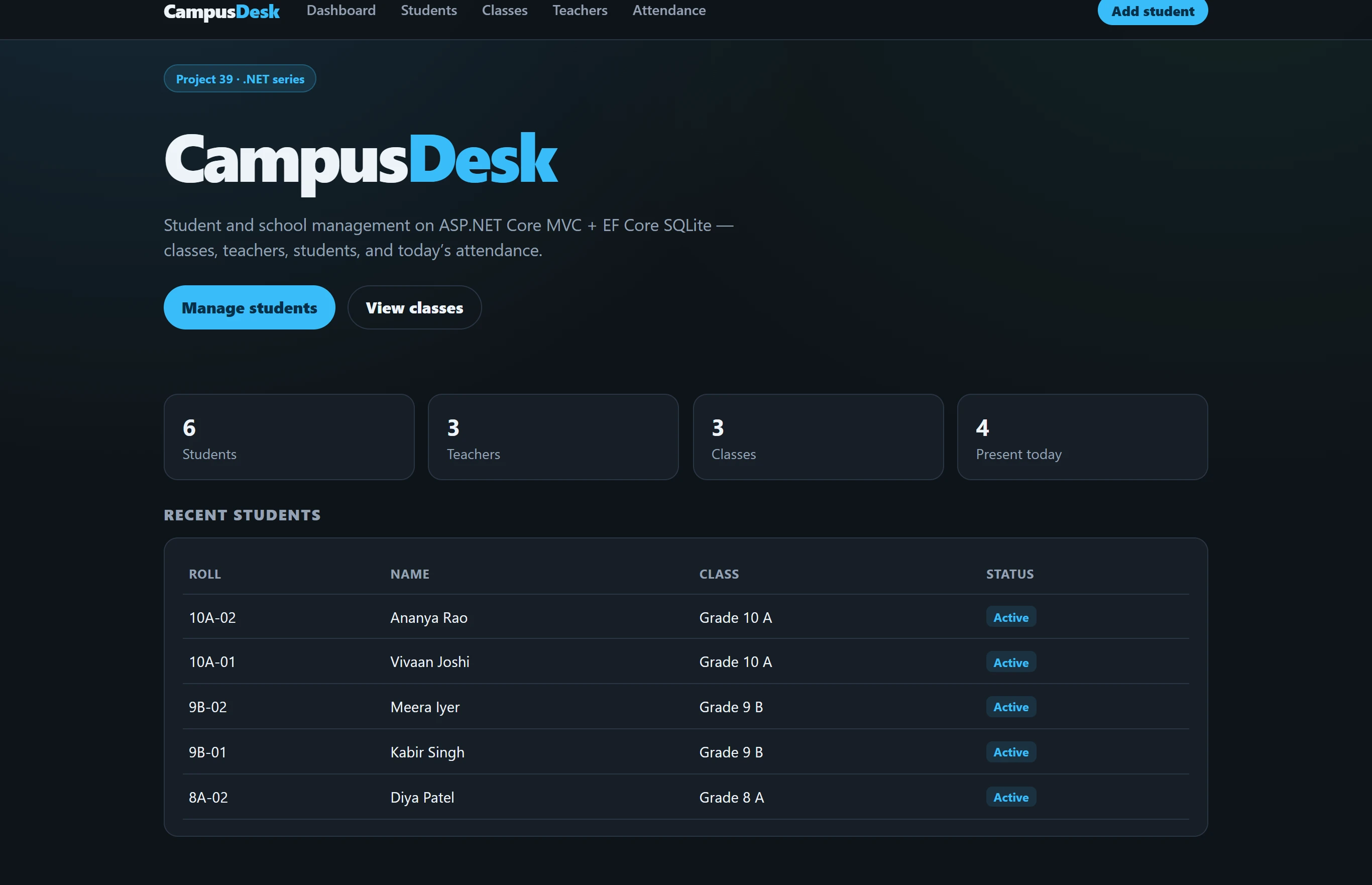Click Active badge for Kabir Singh
1372x885 pixels.
[x=1010, y=752]
